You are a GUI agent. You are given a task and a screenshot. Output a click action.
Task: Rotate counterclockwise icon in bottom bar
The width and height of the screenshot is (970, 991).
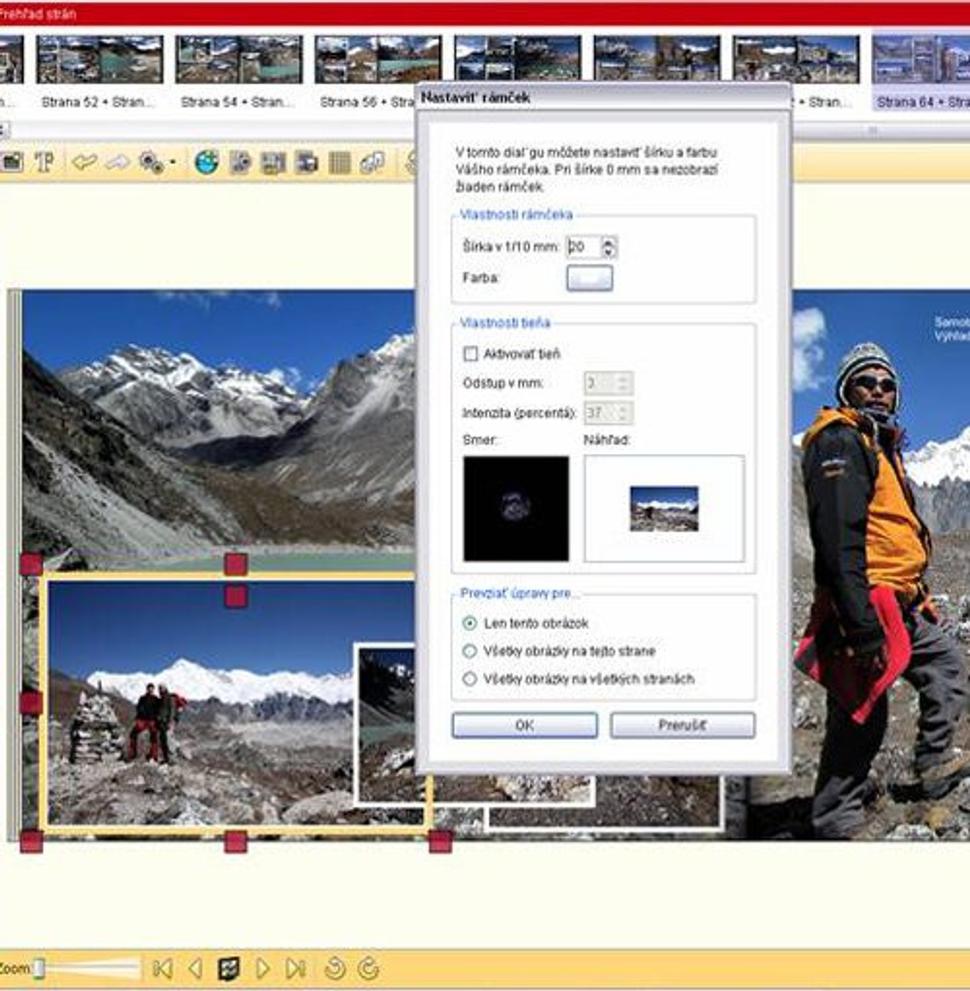[x=334, y=968]
